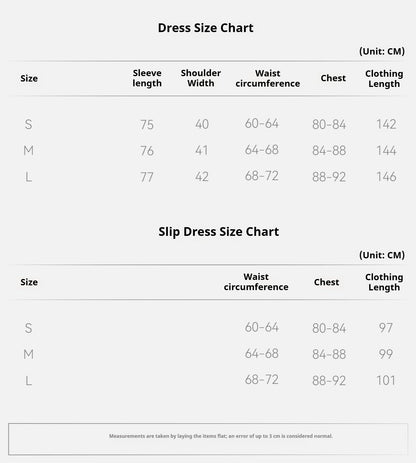Click Clothing Length header in dress chart
416x463 pixels.
tap(384, 79)
